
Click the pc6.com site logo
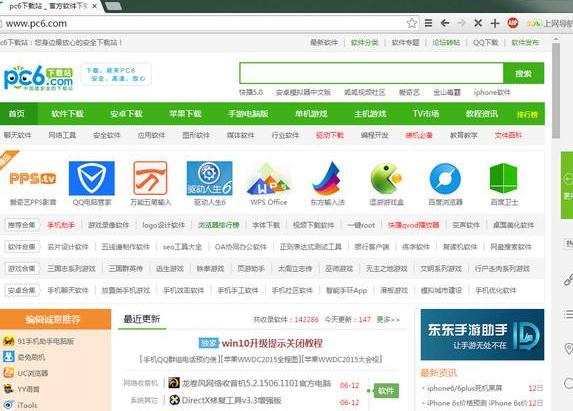click(x=38, y=77)
